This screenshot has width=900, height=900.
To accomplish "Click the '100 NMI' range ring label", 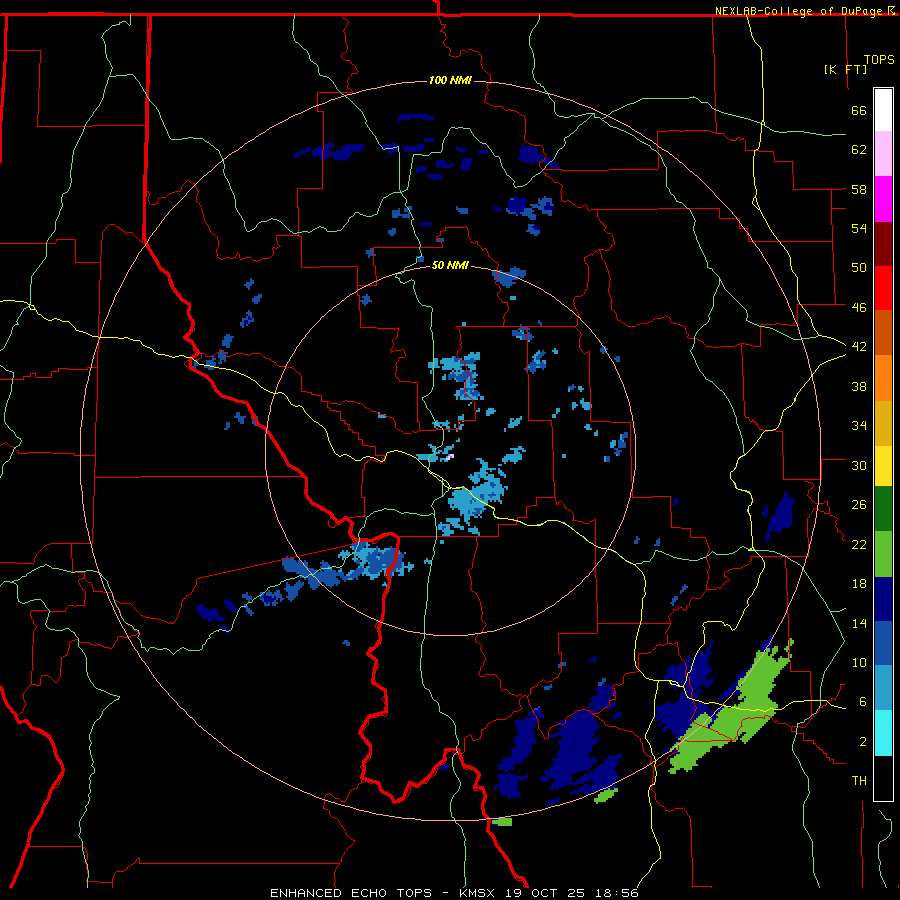I will click(x=450, y=80).
